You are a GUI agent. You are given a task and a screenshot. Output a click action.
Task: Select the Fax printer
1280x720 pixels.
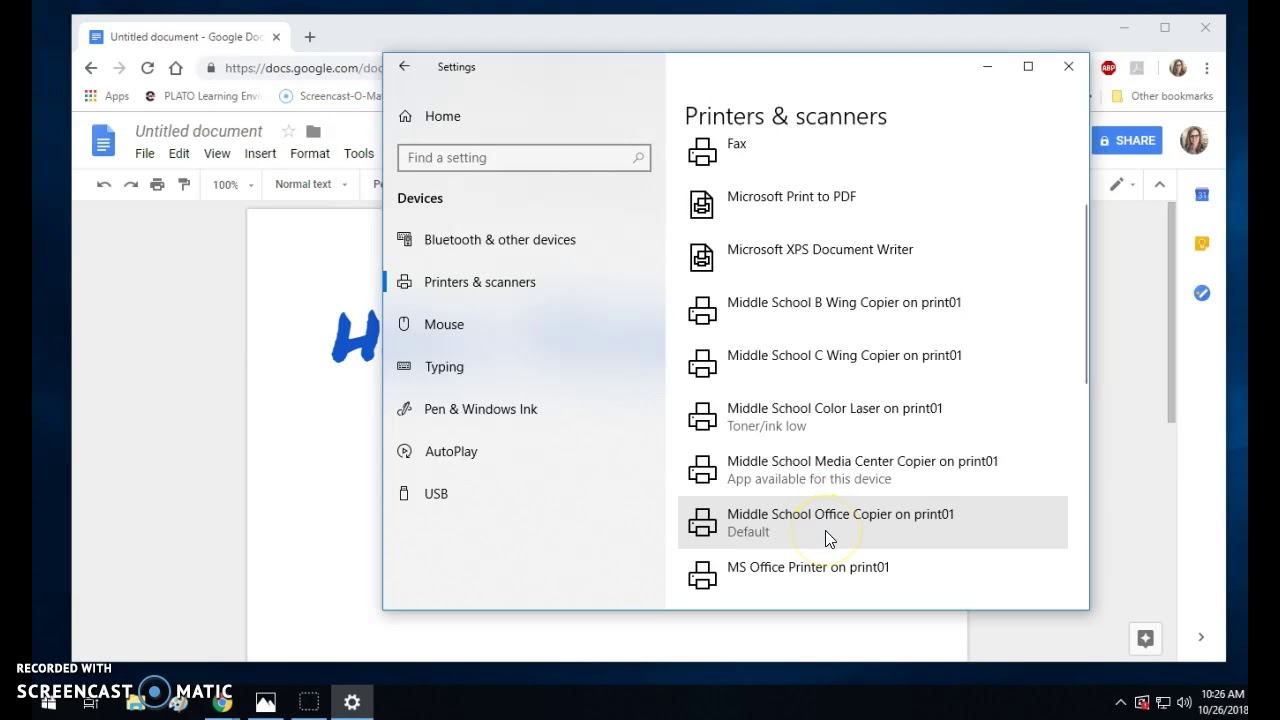[873, 152]
